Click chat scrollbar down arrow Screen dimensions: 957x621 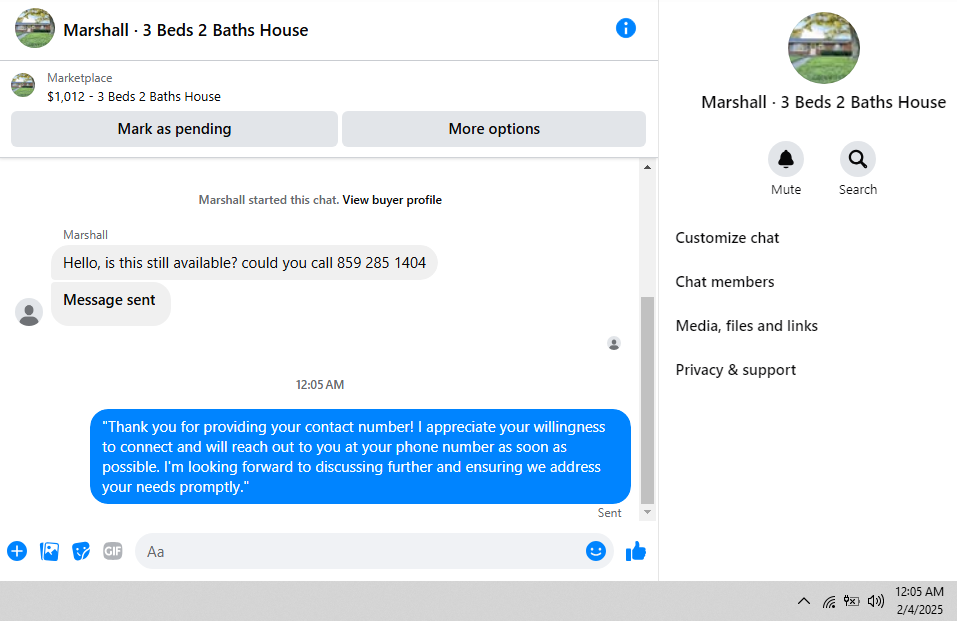pos(648,512)
